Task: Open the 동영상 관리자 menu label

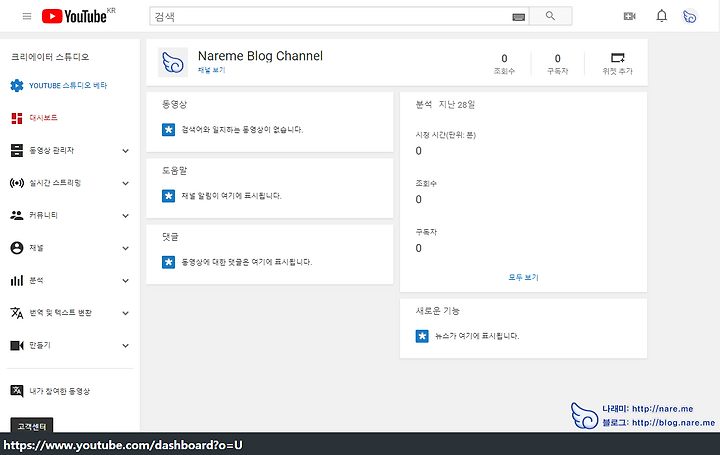Action: 52,151
